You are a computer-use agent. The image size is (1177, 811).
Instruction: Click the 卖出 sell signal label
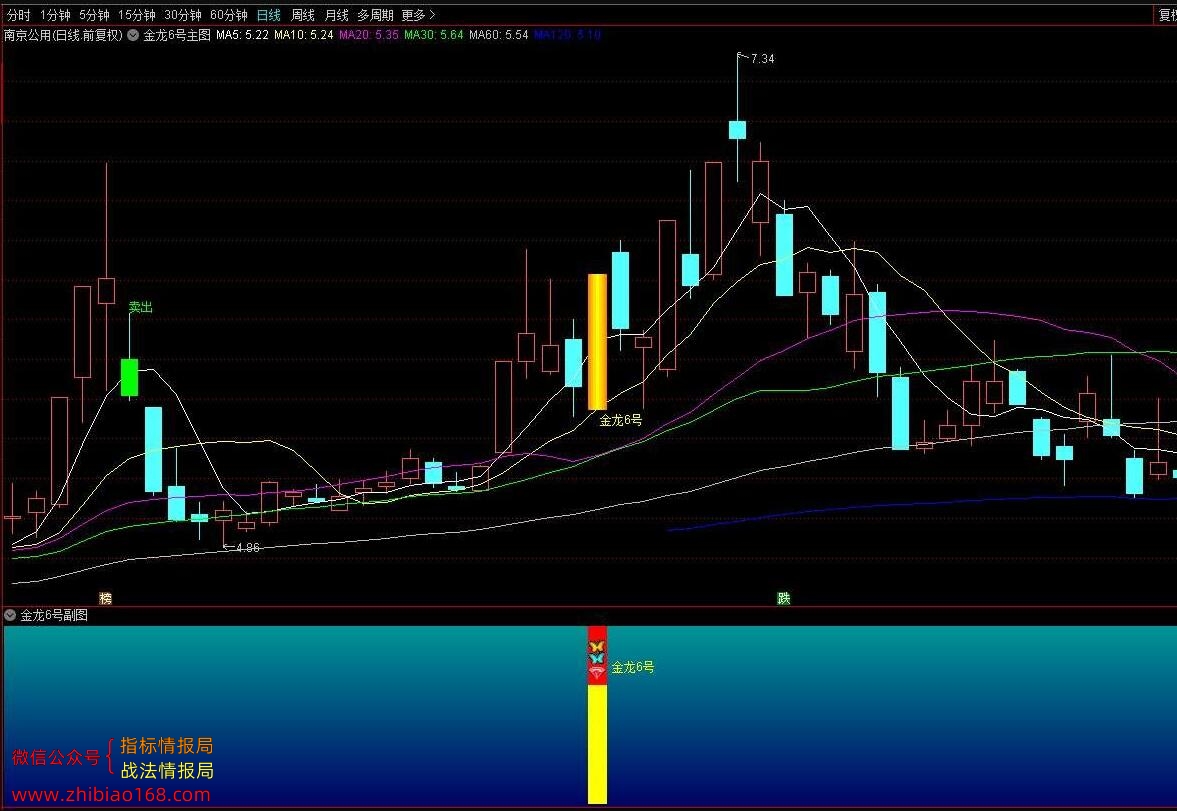pos(140,306)
